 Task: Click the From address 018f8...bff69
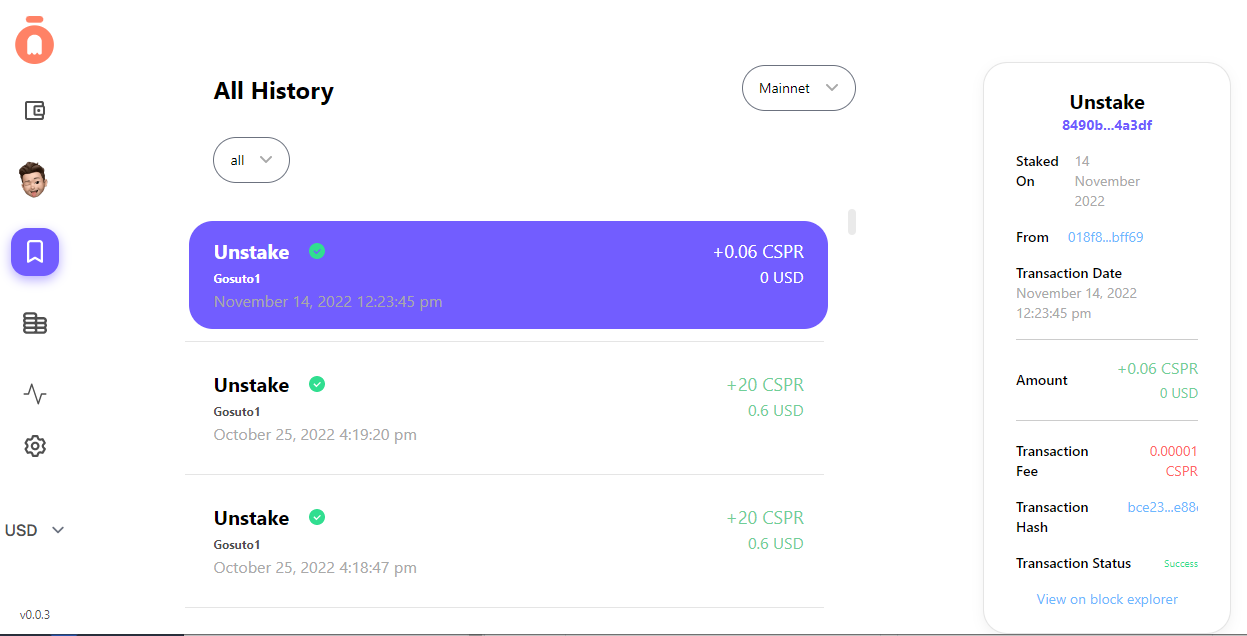1105,237
